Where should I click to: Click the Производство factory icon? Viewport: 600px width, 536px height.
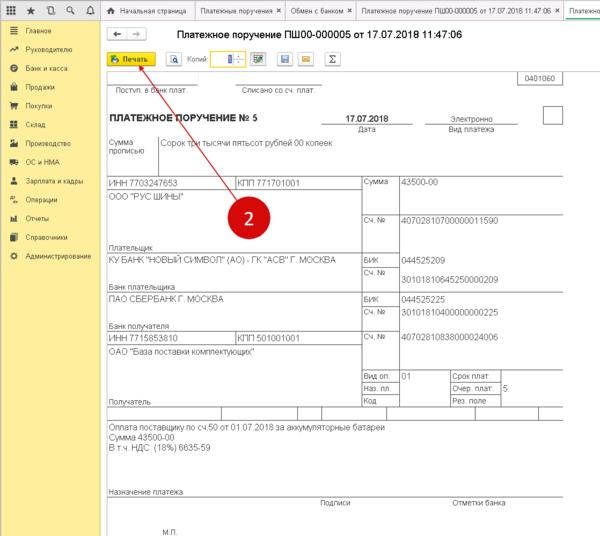(x=14, y=143)
